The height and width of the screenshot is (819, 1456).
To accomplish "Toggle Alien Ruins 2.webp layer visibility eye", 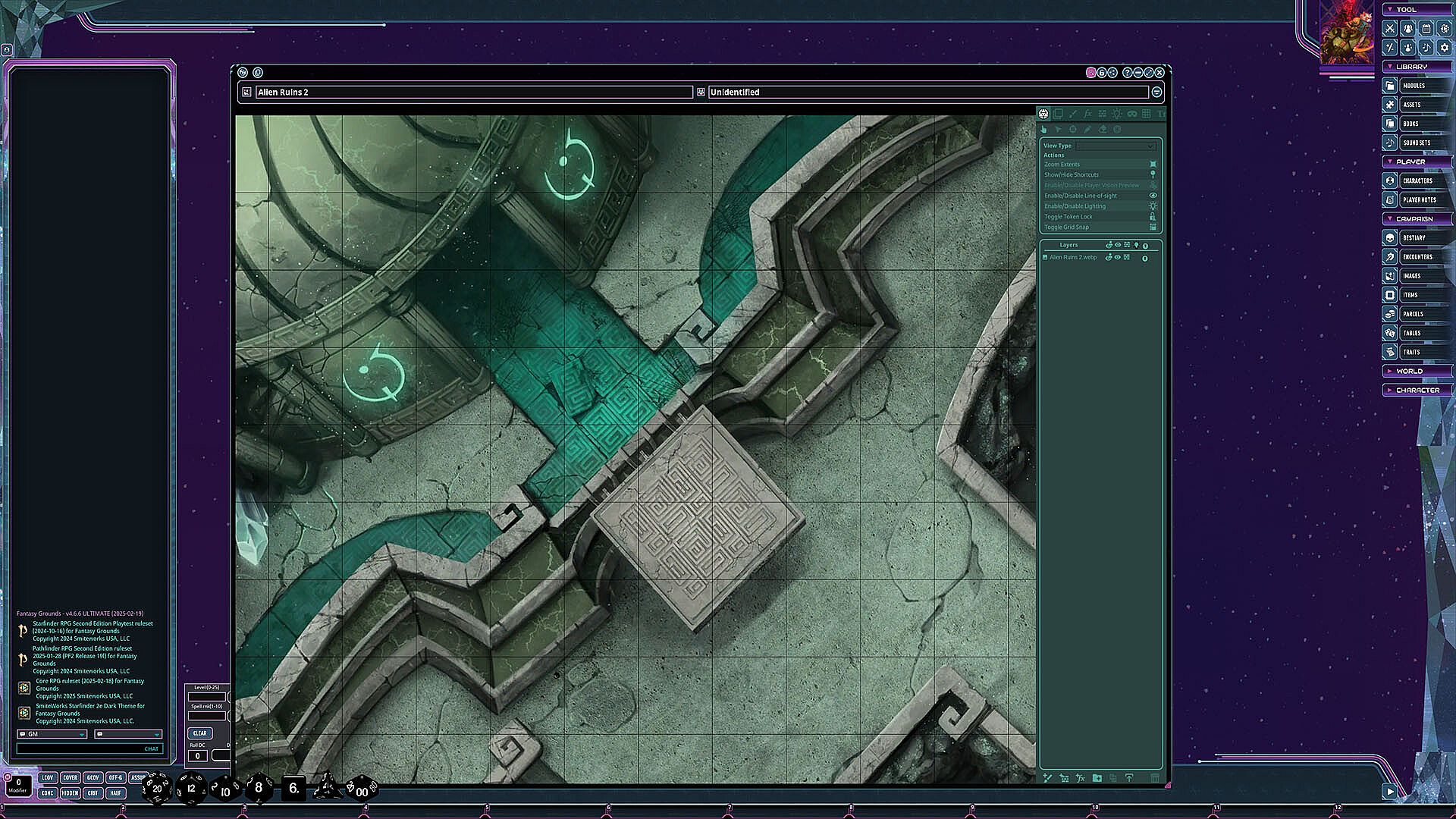I will (x=1118, y=258).
